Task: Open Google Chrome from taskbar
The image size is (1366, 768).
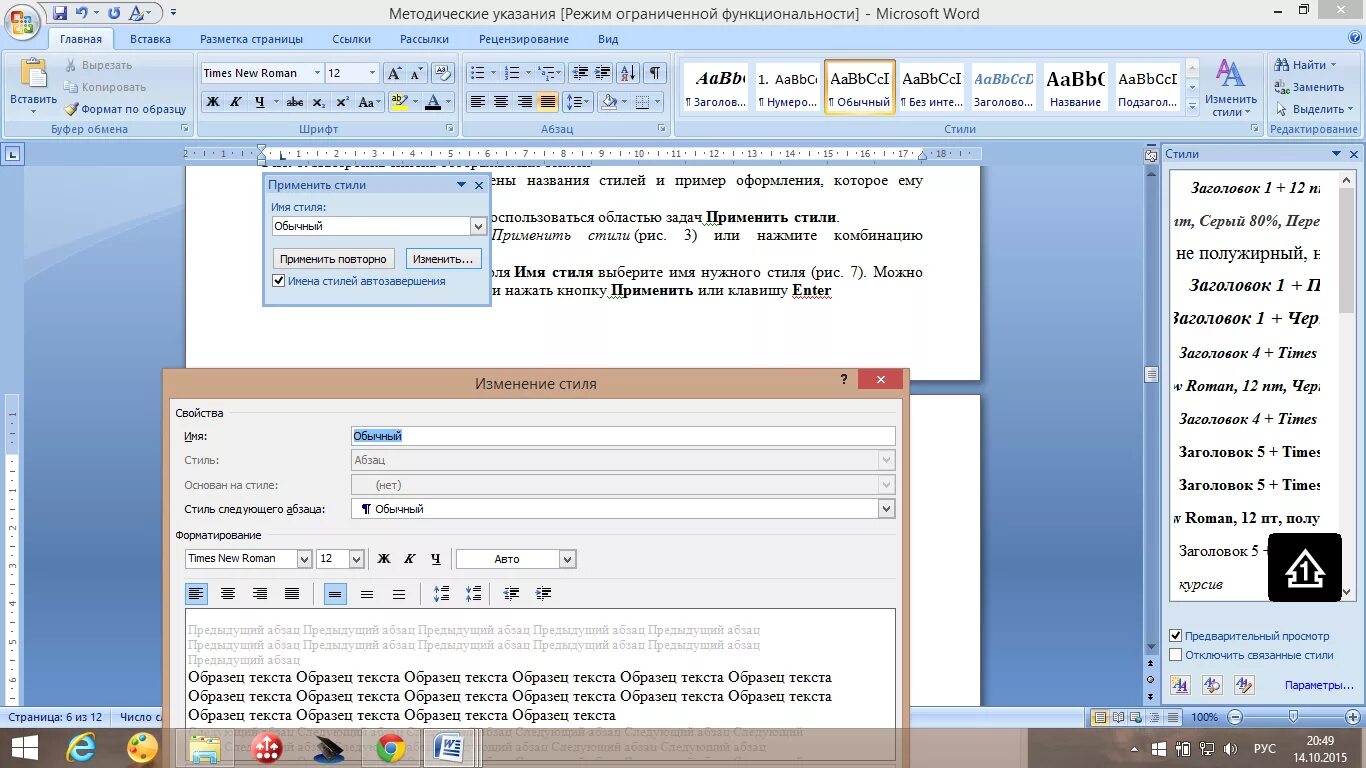Action: [x=391, y=748]
